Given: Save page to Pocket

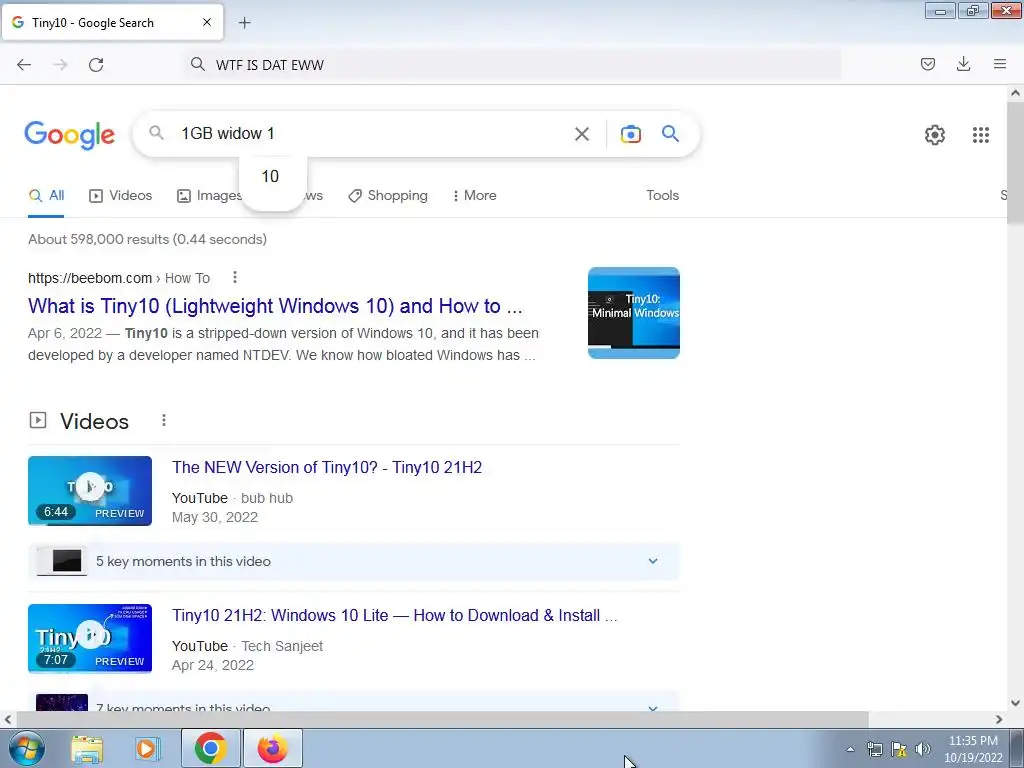Looking at the screenshot, I should tap(927, 64).
